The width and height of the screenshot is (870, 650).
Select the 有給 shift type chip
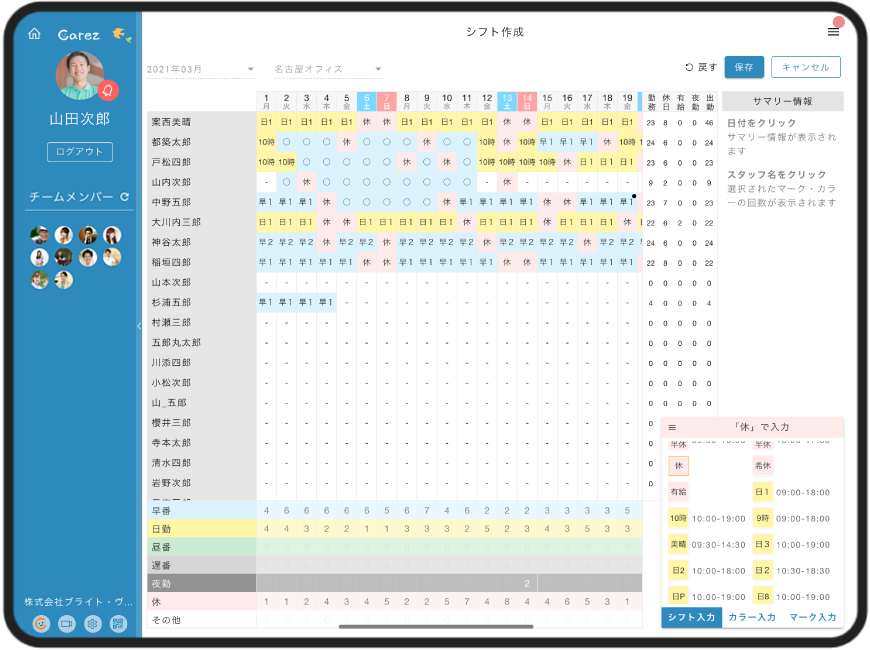(679, 492)
